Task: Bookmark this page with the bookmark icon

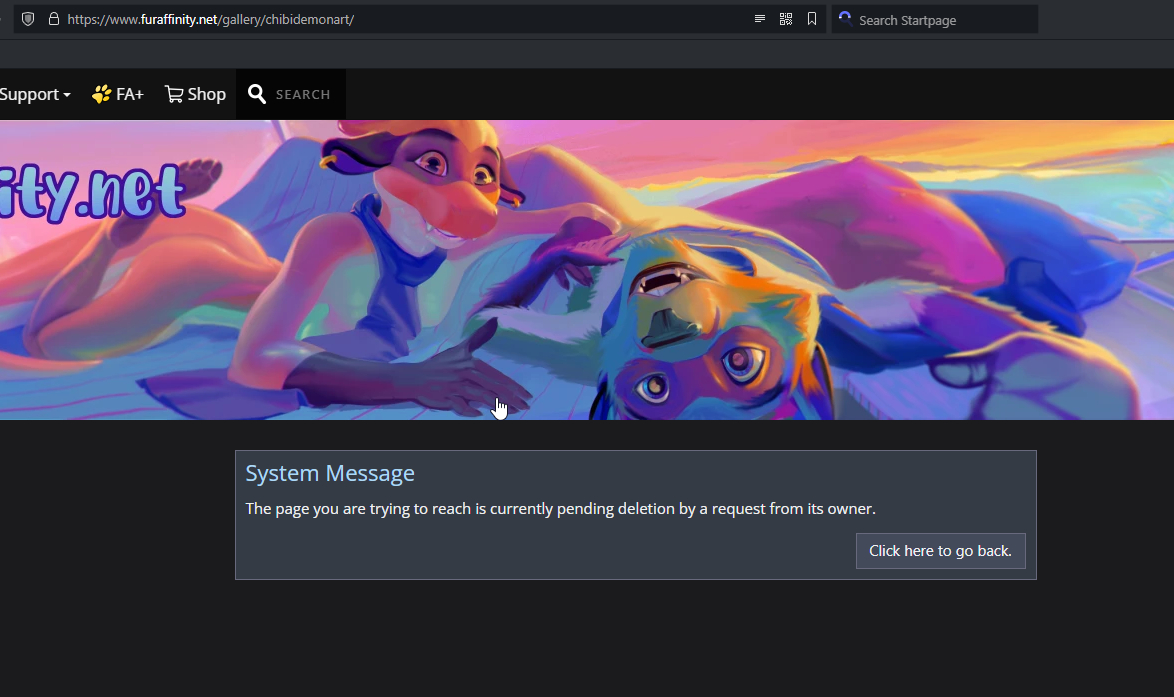Action: coord(812,19)
